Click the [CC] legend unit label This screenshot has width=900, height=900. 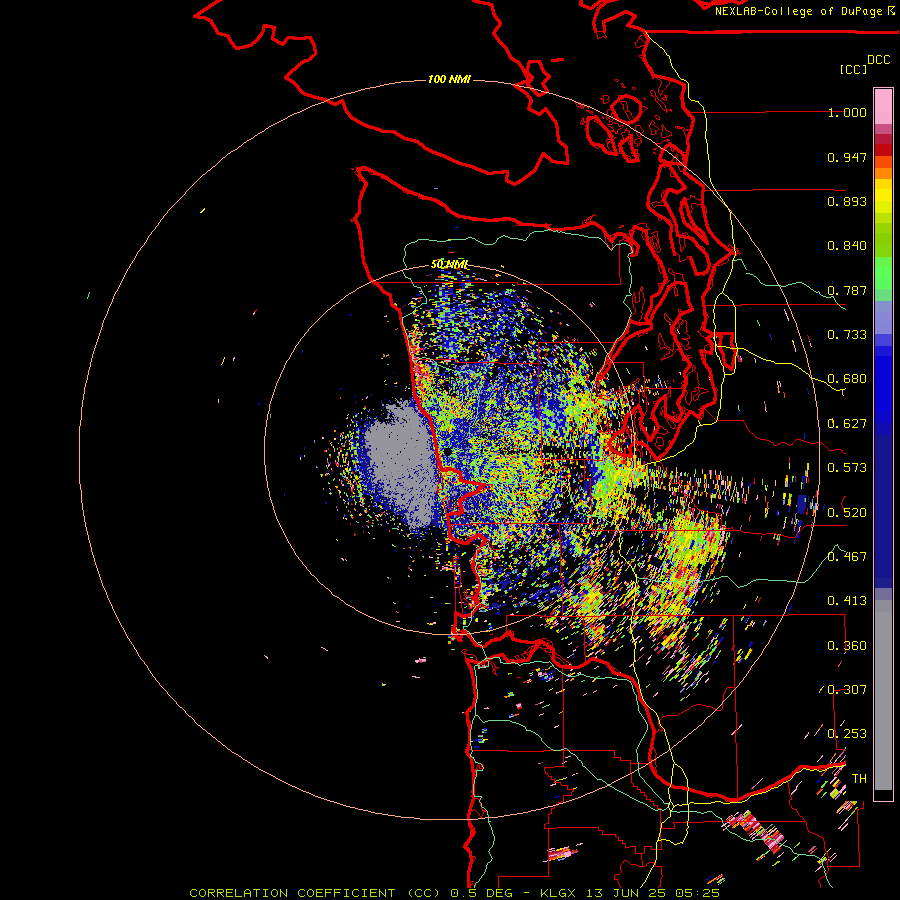coord(853,69)
